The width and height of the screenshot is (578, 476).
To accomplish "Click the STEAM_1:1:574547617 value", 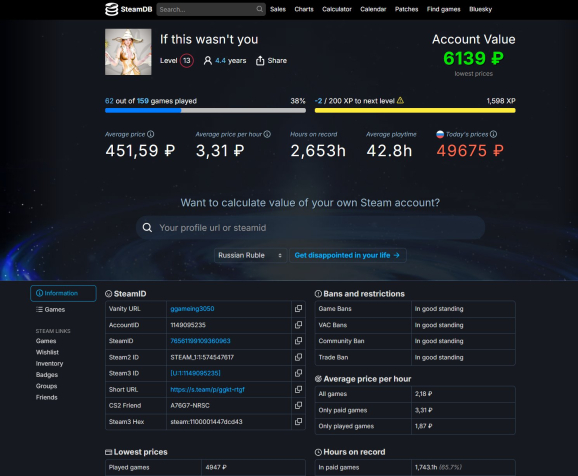I will tap(202, 357).
